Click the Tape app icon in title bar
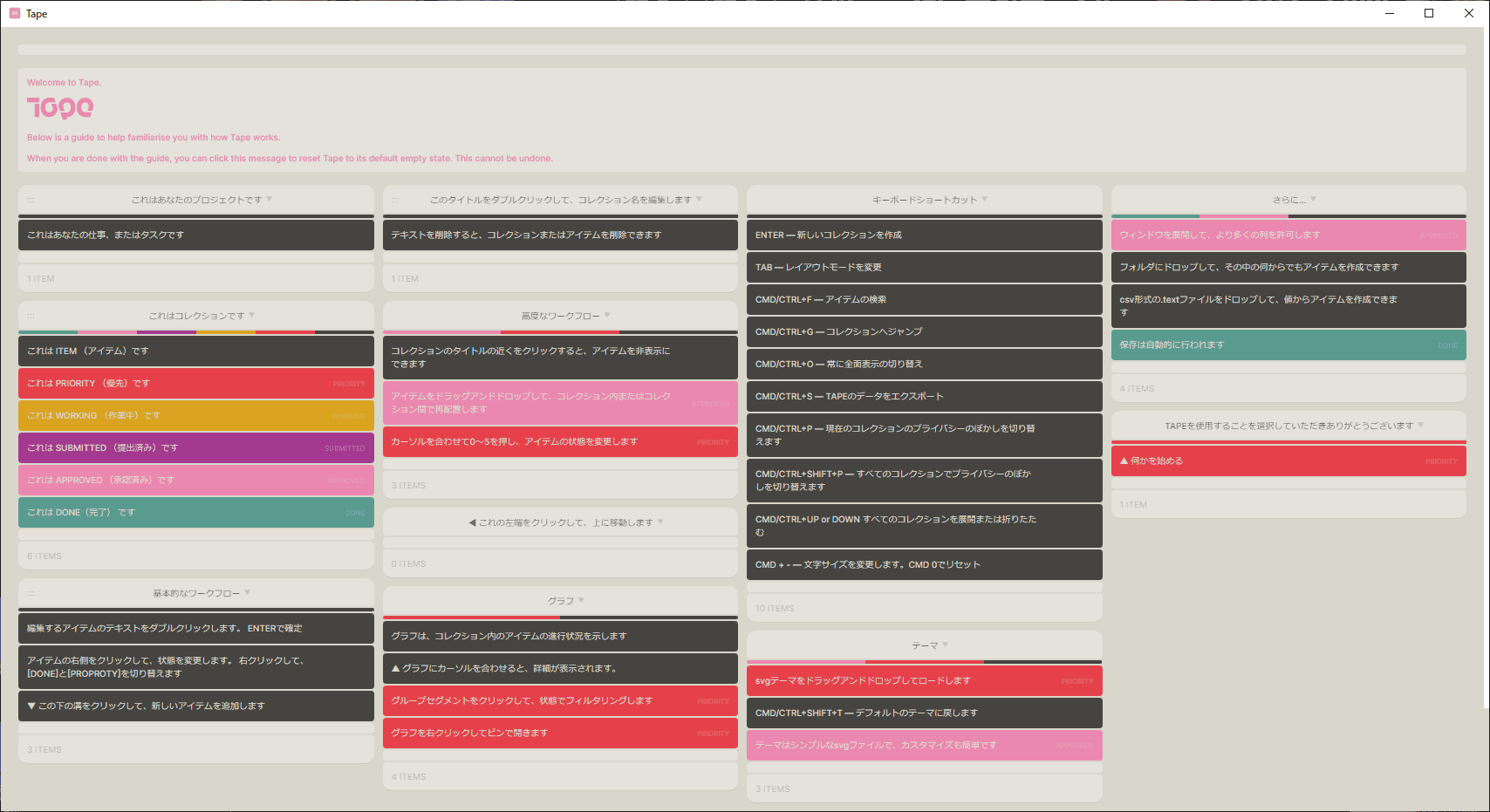The width and height of the screenshot is (1490, 812). pyautogui.click(x=14, y=13)
